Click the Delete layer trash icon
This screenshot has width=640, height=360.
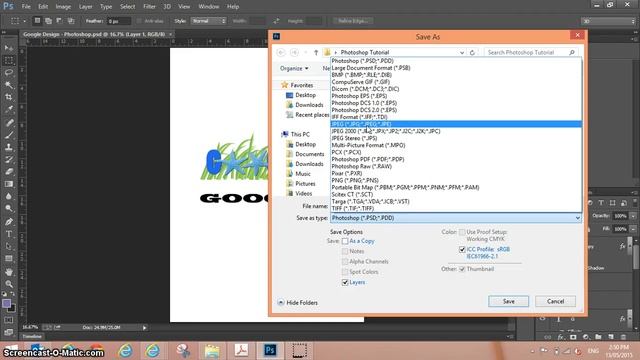click(623, 337)
